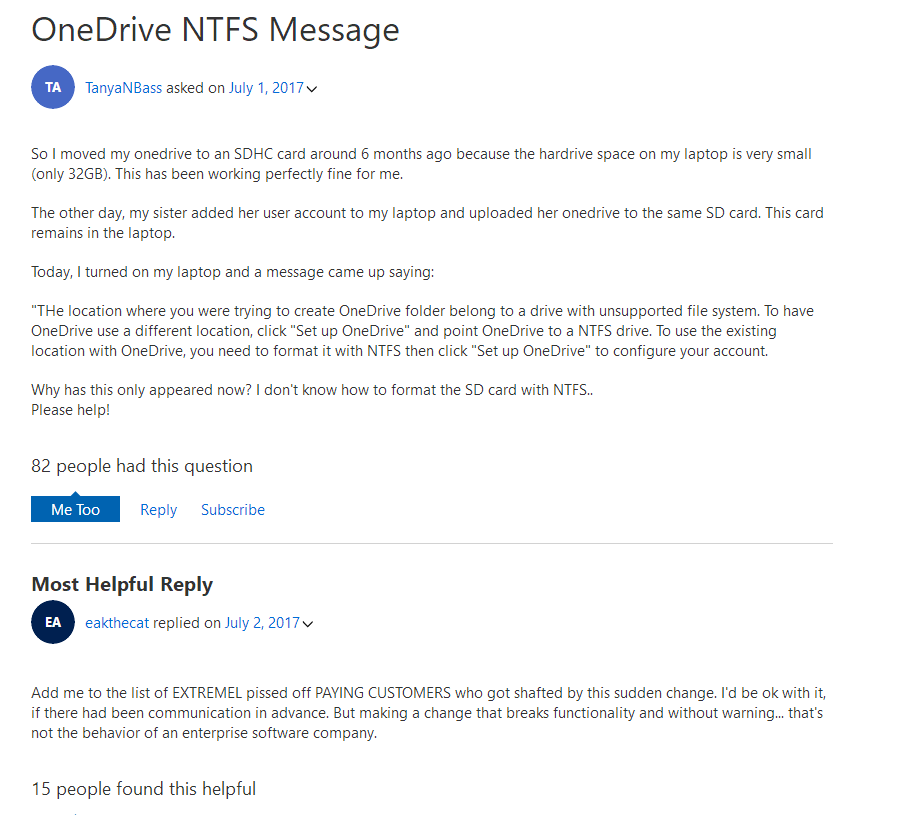
Task: Click the July 1, 2017 date link
Action: point(266,88)
